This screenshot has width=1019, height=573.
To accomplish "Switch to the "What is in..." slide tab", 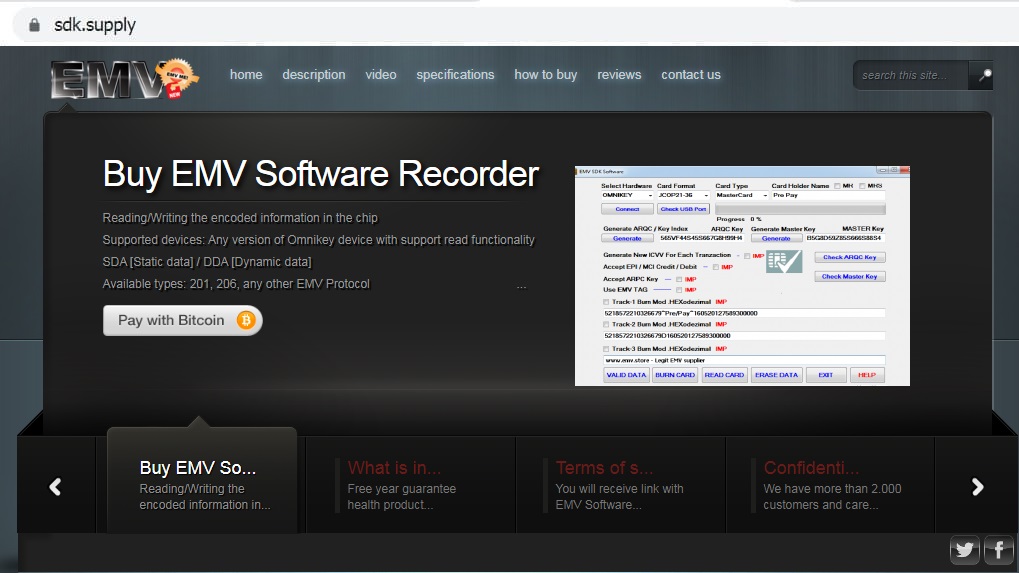I will coord(410,485).
